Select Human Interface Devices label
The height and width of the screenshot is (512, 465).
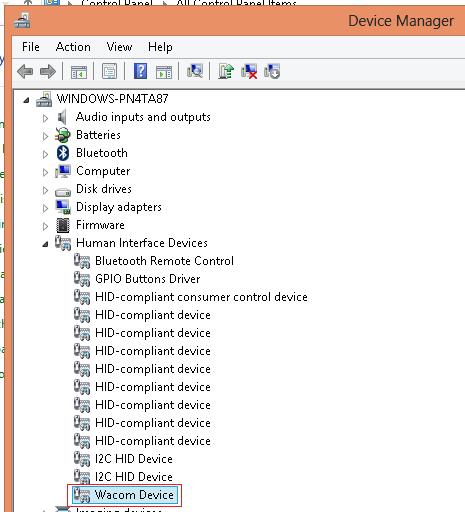click(x=142, y=243)
